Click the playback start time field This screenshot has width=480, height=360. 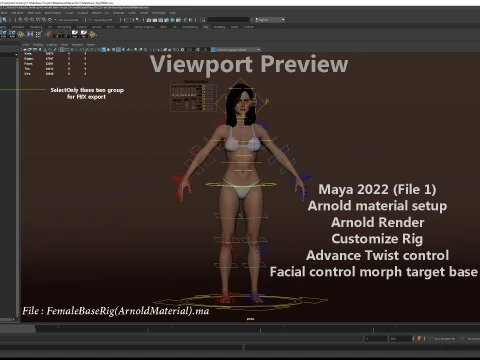(375, 338)
